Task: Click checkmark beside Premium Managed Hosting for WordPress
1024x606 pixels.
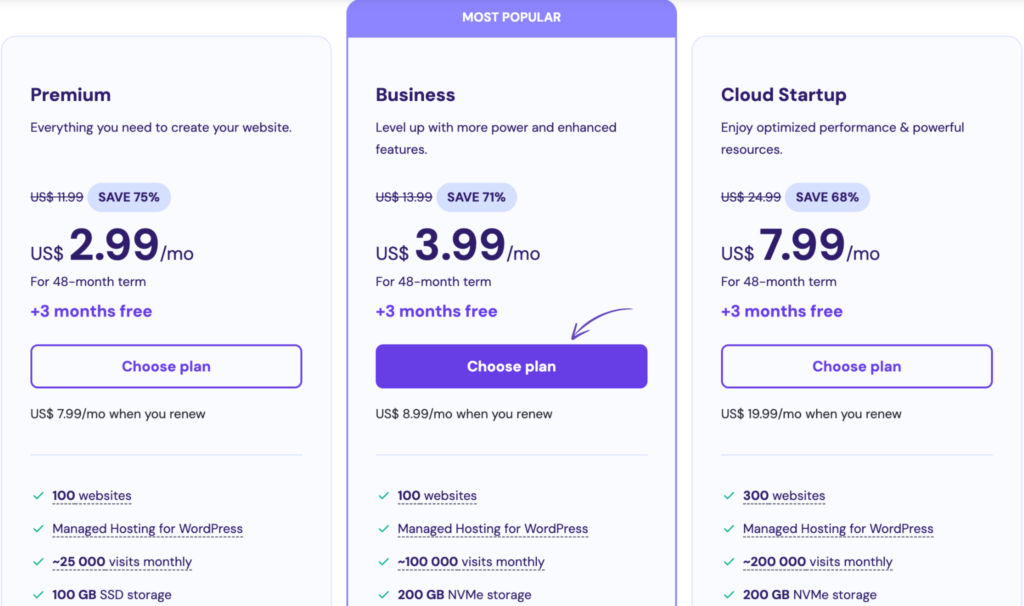Action: click(x=39, y=529)
